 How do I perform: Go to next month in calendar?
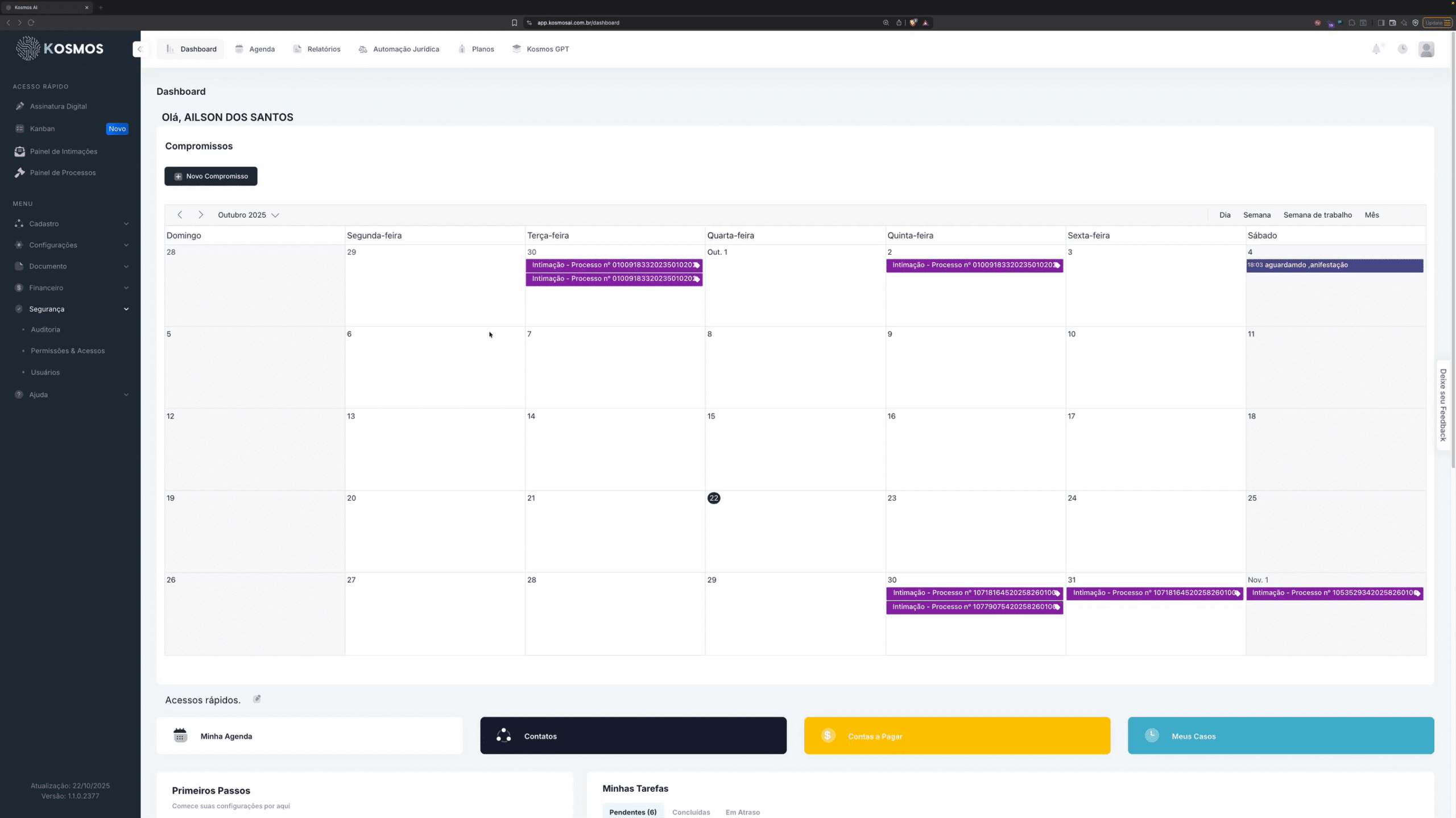pyautogui.click(x=200, y=215)
